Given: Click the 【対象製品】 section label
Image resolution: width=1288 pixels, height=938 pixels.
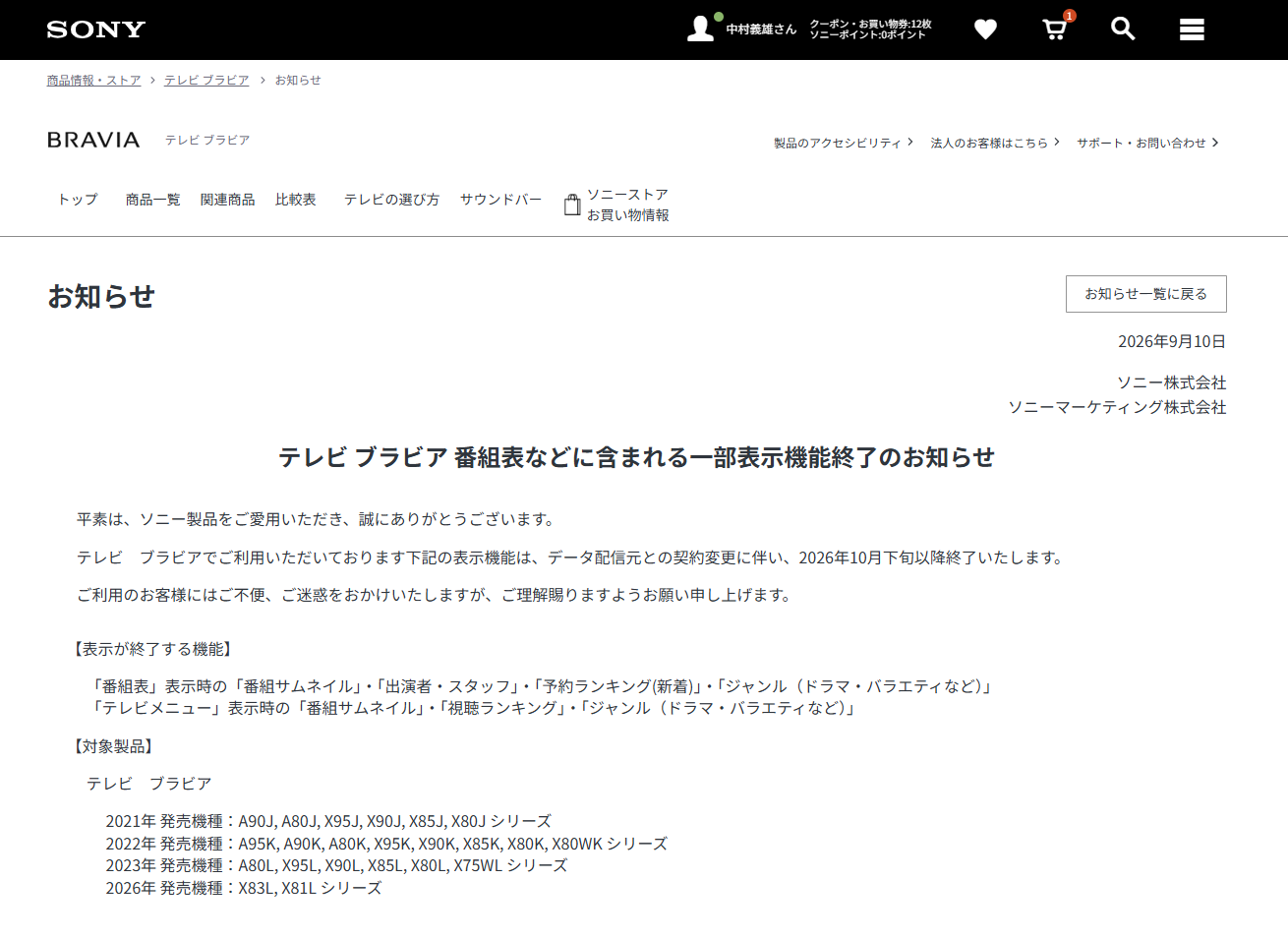Looking at the screenshot, I should coord(112,746).
